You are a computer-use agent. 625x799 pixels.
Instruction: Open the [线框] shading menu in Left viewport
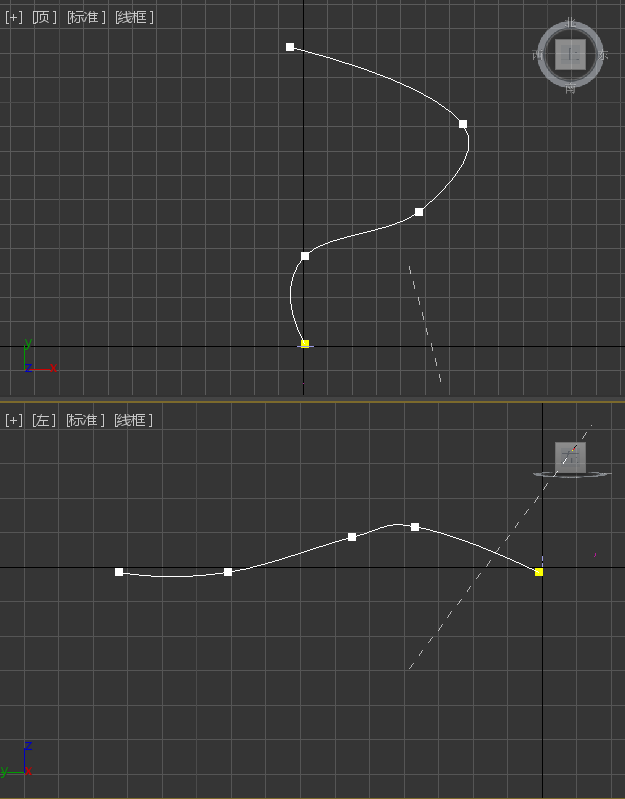point(134,420)
